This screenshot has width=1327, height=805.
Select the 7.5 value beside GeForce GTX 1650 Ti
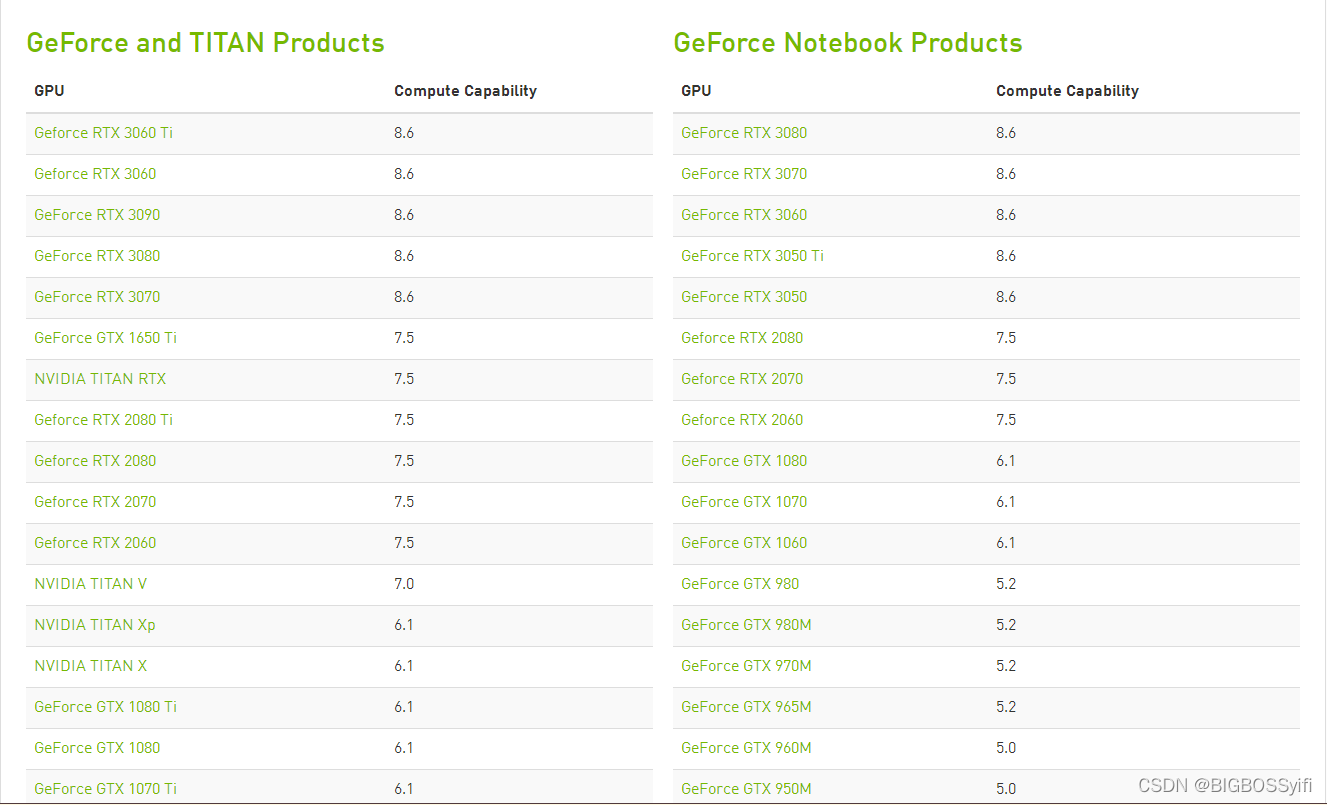tap(404, 338)
